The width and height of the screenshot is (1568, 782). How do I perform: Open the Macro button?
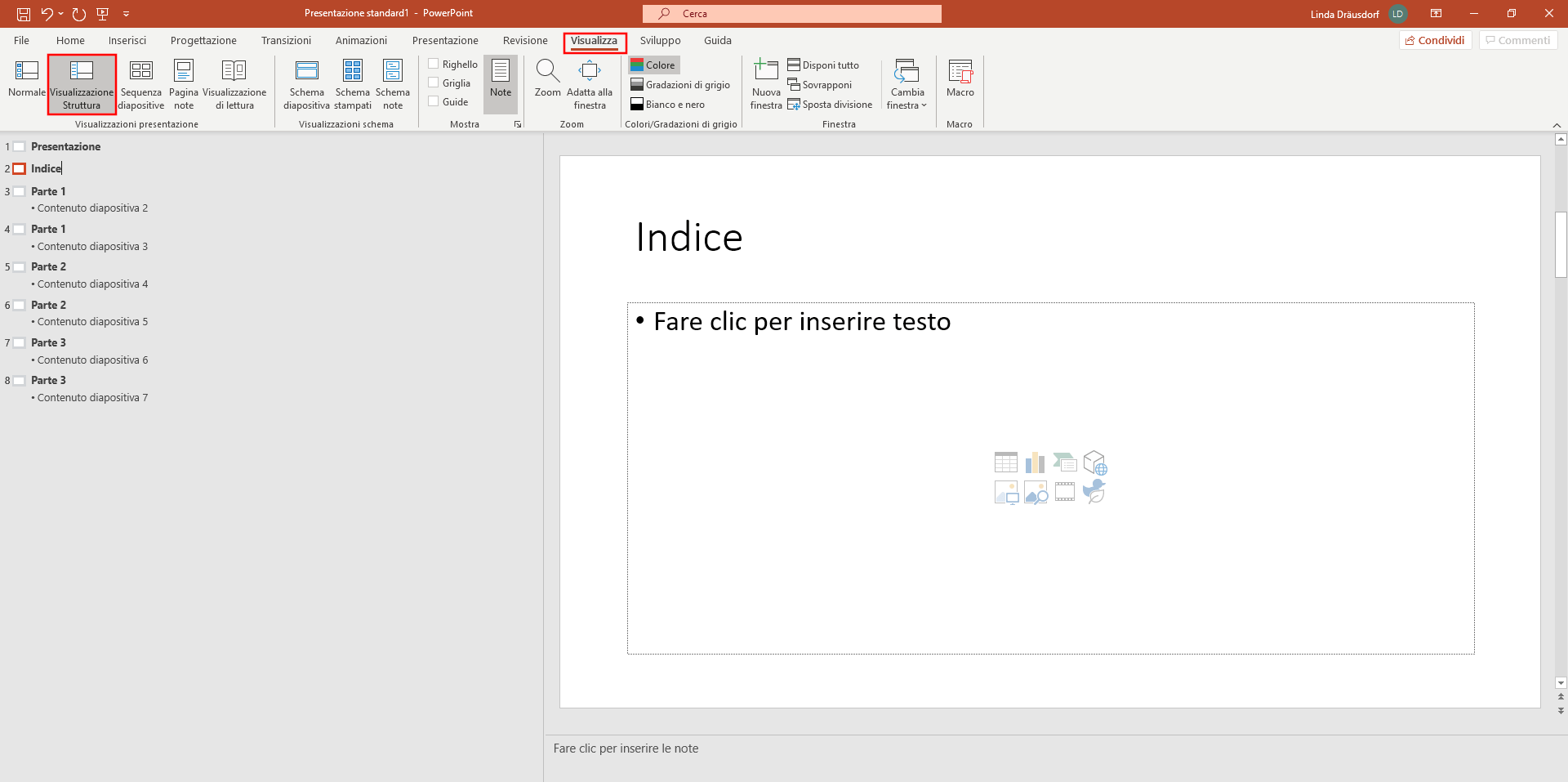tap(960, 79)
